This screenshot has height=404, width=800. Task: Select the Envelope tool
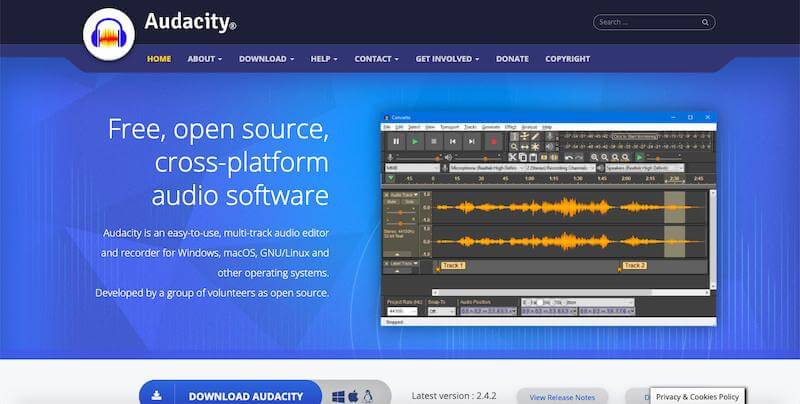pos(524,136)
